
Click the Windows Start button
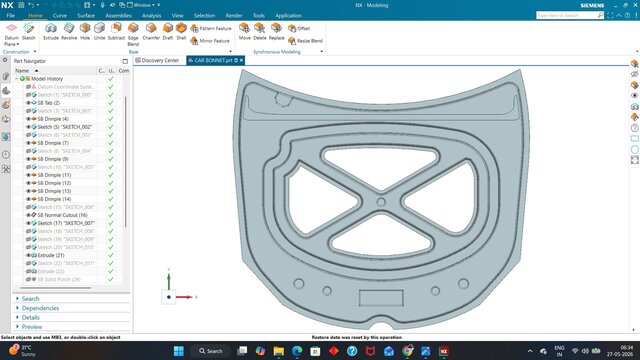pyautogui.click(x=178, y=351)
